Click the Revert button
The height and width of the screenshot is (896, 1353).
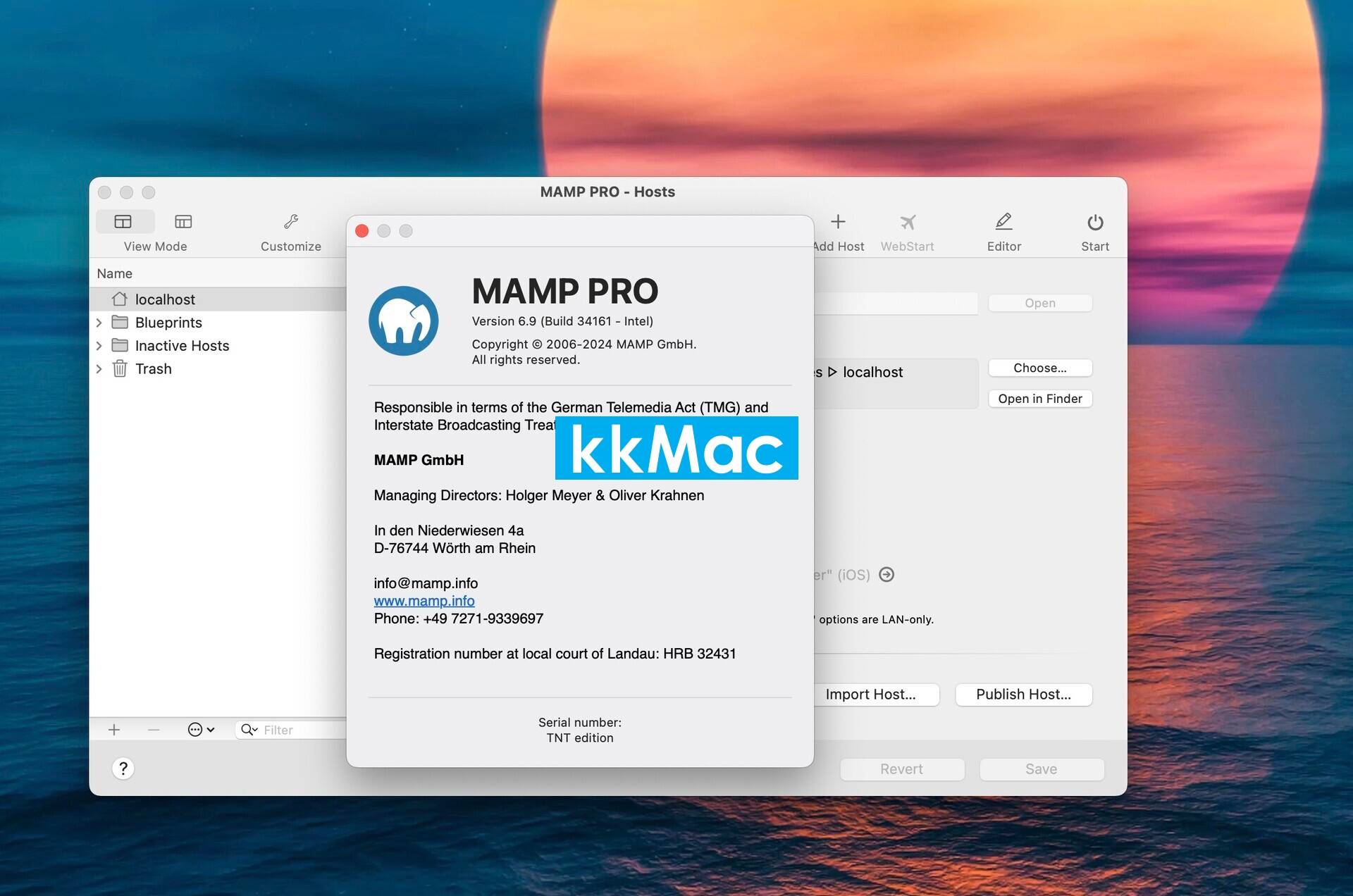[x=902, y=769]
